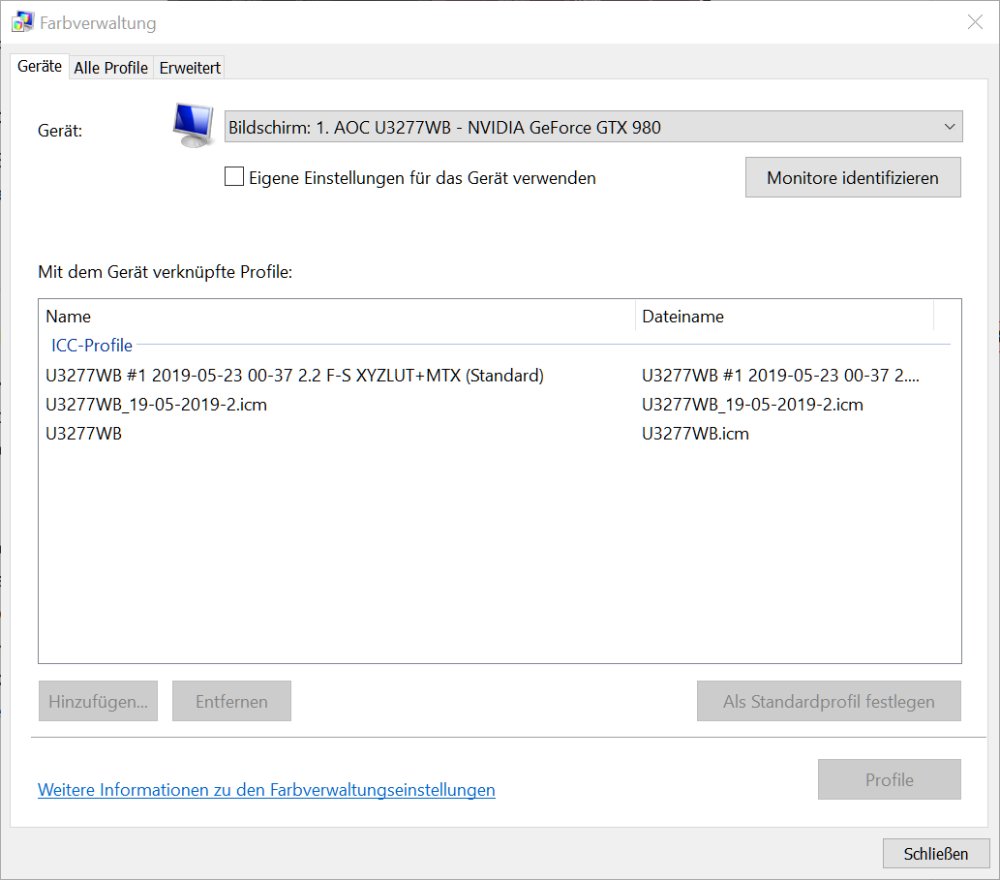Click the monitor icon next to Gerät
Image resolution: width=1000 pixels, height=880 pixels.
coord(193,125)
